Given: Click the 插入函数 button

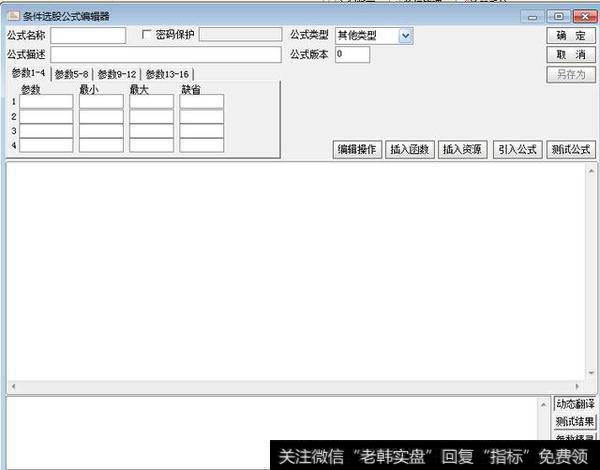Looking at the screenshot, I should click(409, 149).
